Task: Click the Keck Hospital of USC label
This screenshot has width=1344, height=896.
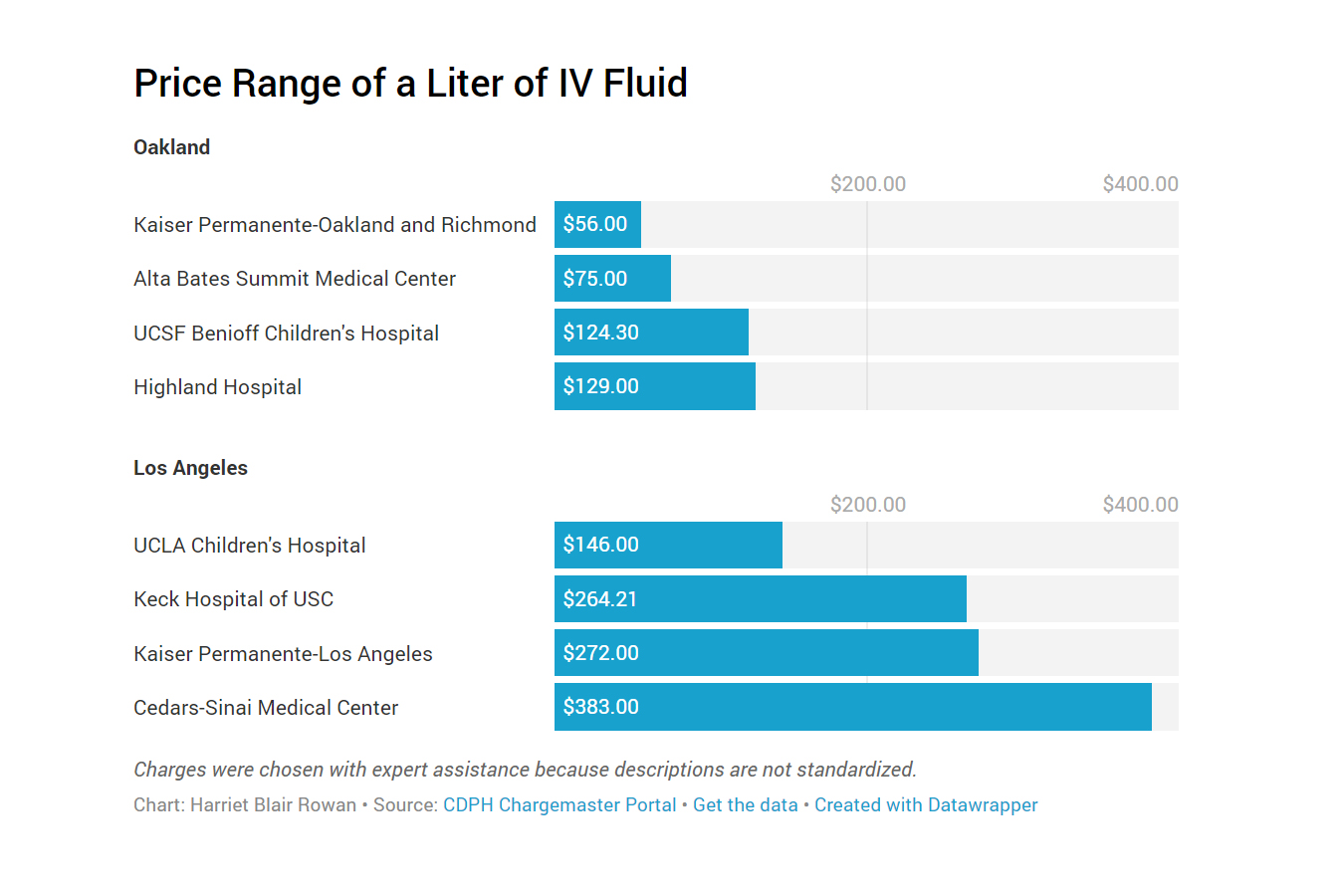Action: (x=234, y=599)
